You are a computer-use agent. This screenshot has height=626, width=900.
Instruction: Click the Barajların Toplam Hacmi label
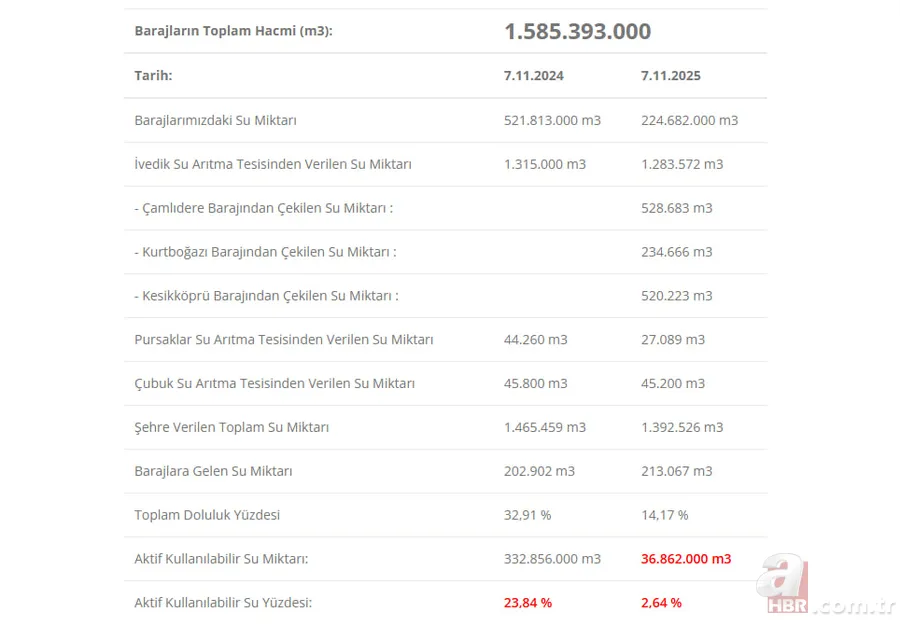233,31
